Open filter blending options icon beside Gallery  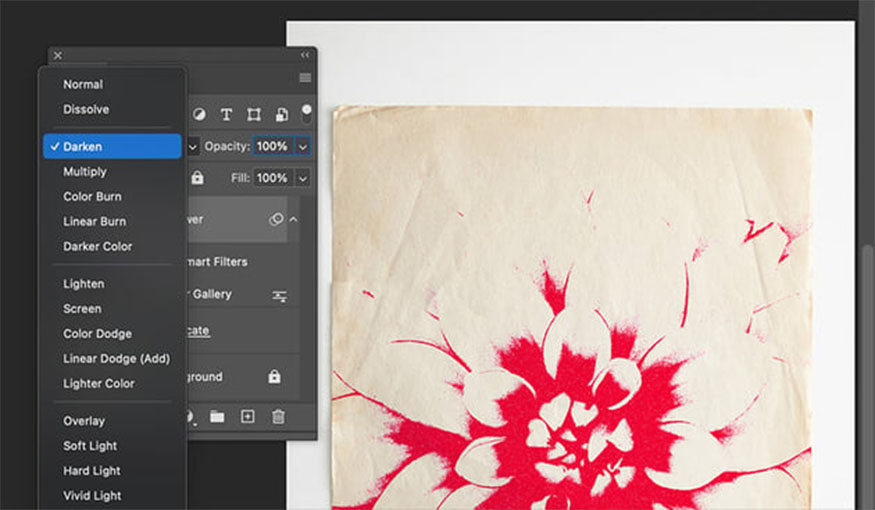pyautogui.click(x=280, y=296)
